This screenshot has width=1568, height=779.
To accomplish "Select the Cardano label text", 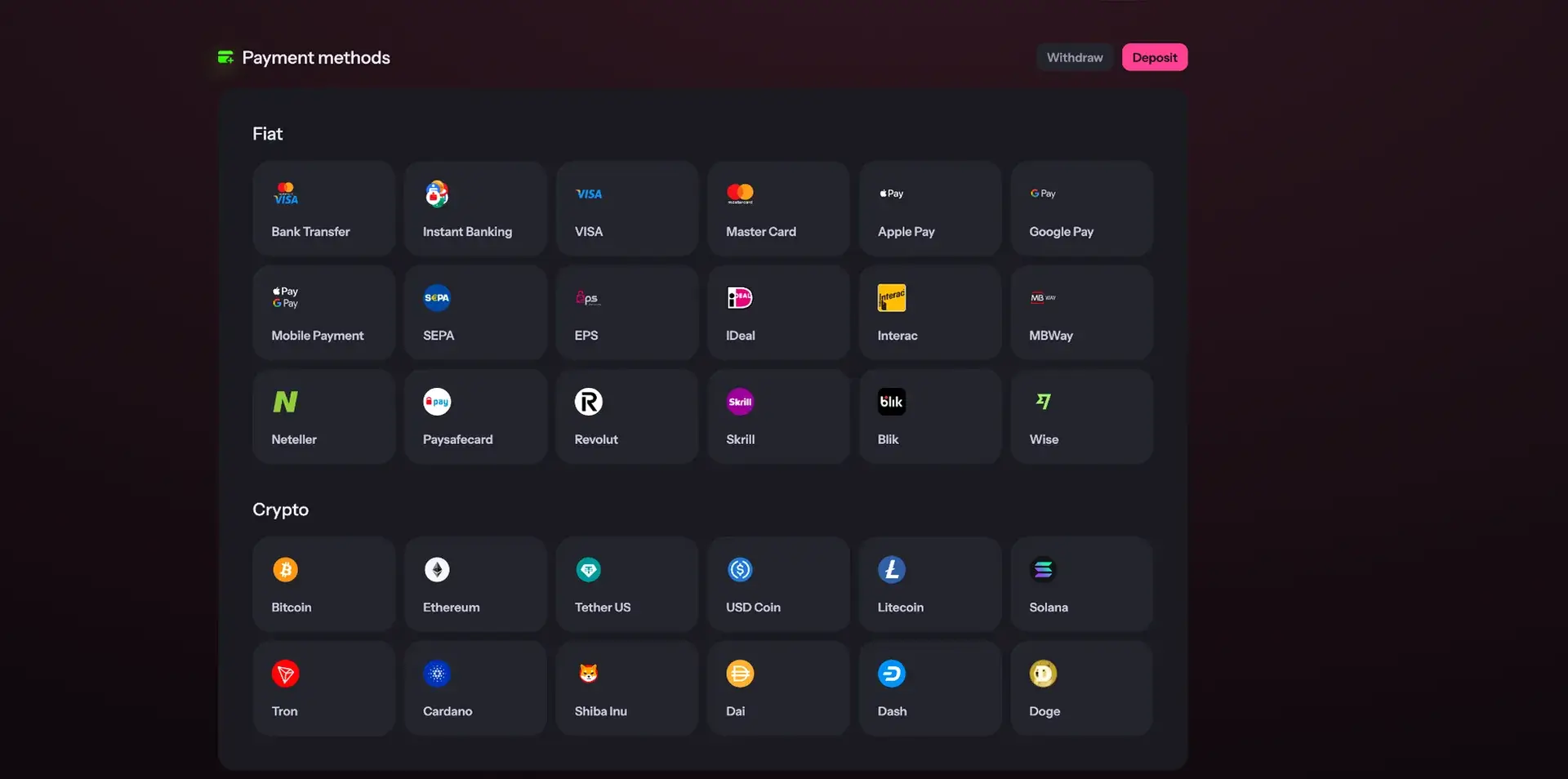I will click(448, 710).
